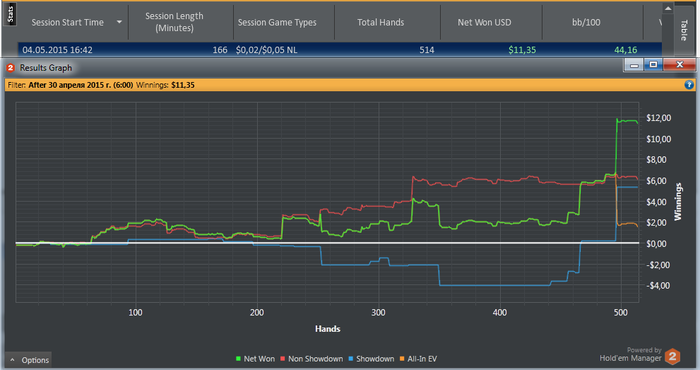This screenshot has height=370, width=700.
Task: Sort by Net Won USD column
Action: coord(484,22)
